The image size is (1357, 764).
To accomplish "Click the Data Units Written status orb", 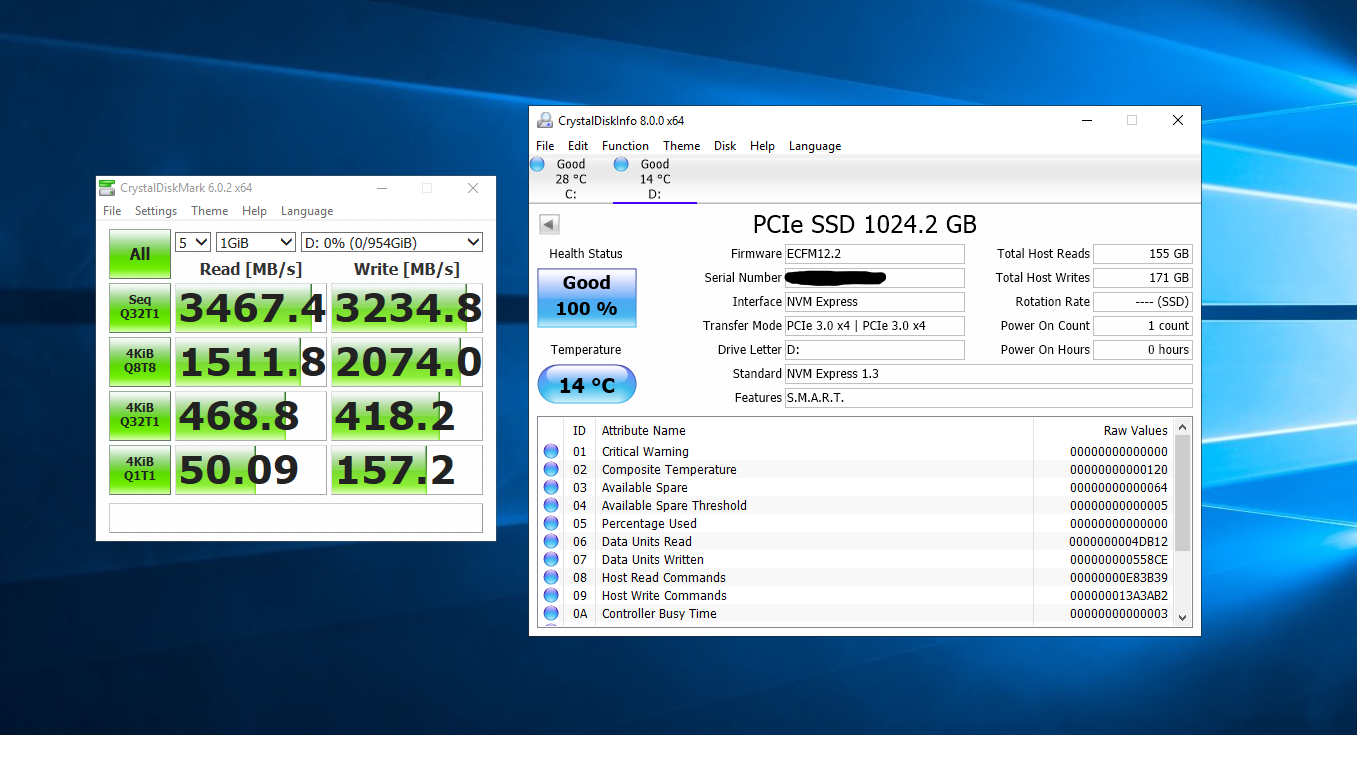I will 551,560.
